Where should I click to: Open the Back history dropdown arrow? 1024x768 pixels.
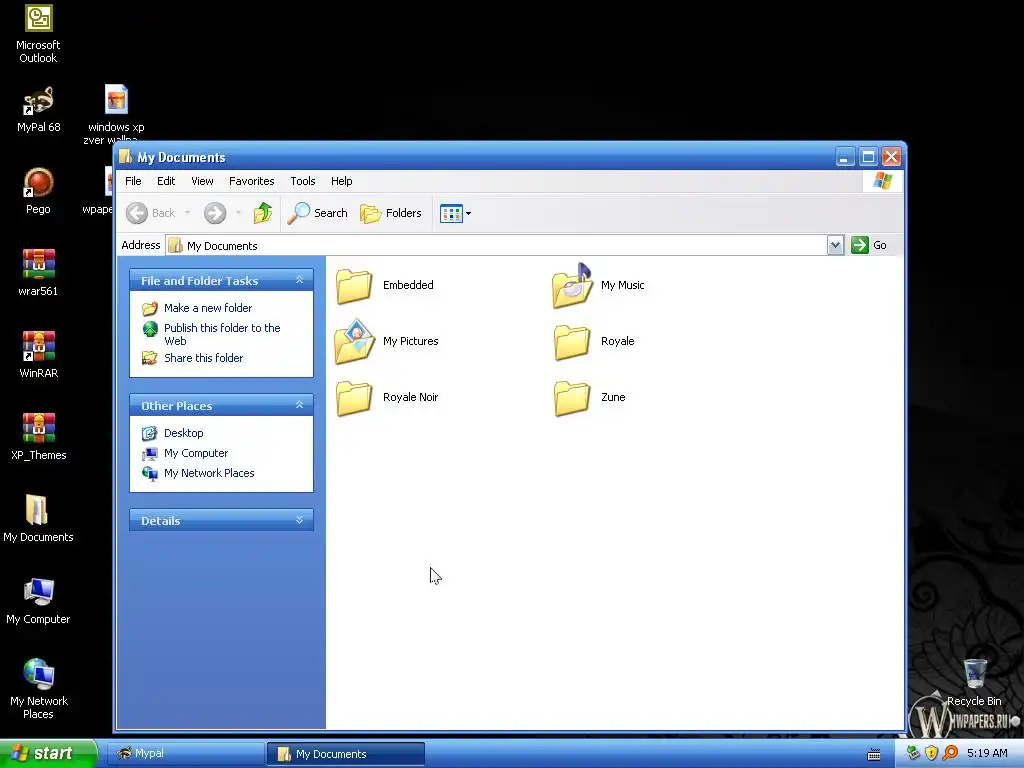(x=187, y=213)
